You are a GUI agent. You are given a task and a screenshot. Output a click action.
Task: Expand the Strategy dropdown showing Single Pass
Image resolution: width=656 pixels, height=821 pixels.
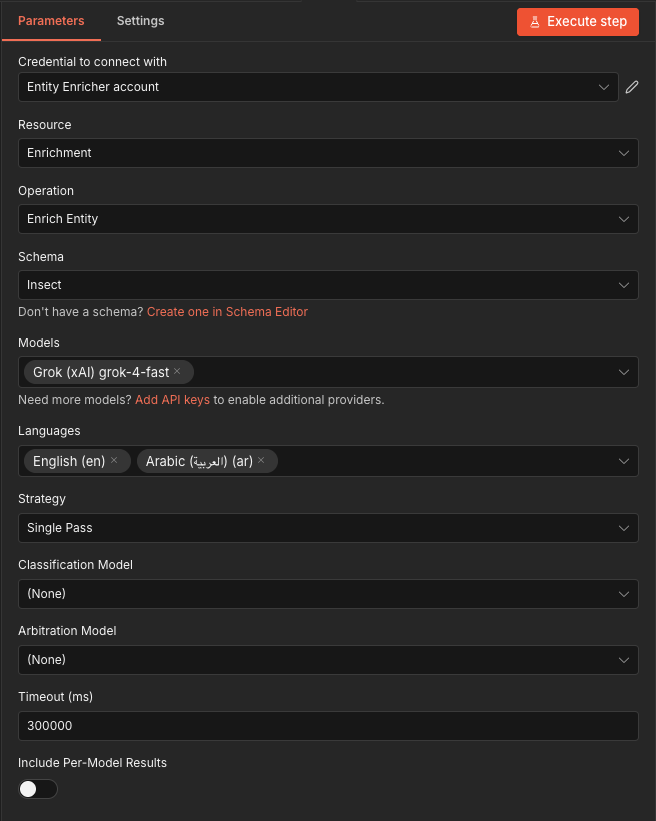[328, 527]
